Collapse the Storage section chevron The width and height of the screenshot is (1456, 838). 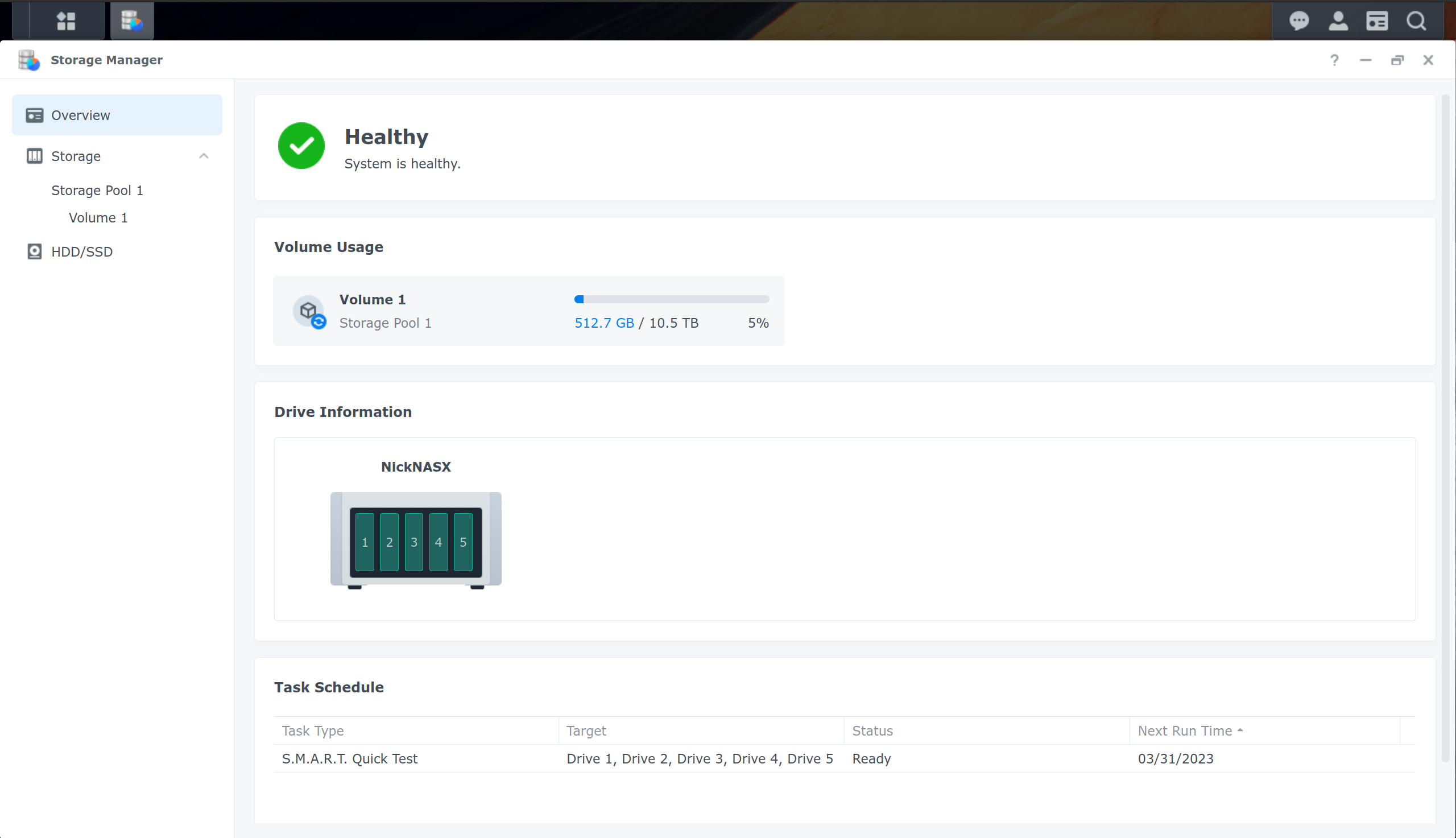click(204, 156)
